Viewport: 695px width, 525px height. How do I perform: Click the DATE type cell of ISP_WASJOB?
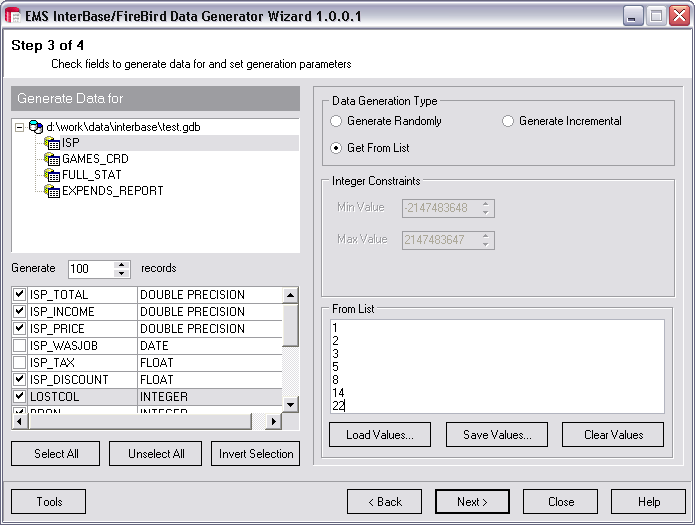[x=210, y=345]
